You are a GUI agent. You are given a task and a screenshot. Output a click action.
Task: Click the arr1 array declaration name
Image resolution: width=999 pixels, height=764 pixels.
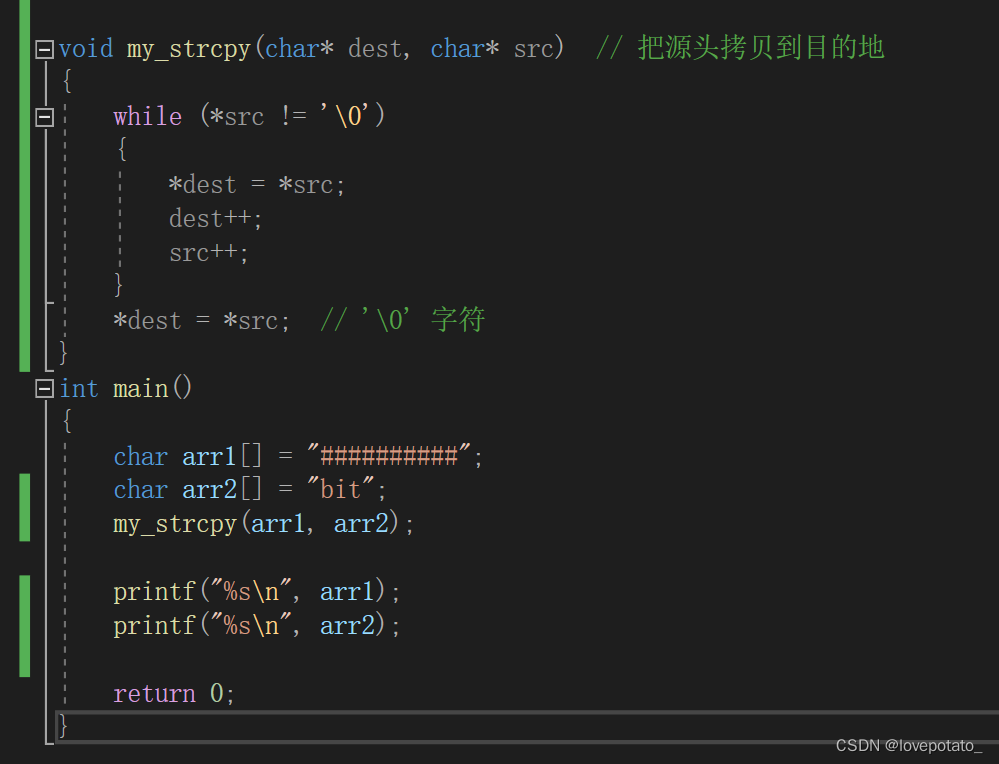tap(209, 456)
